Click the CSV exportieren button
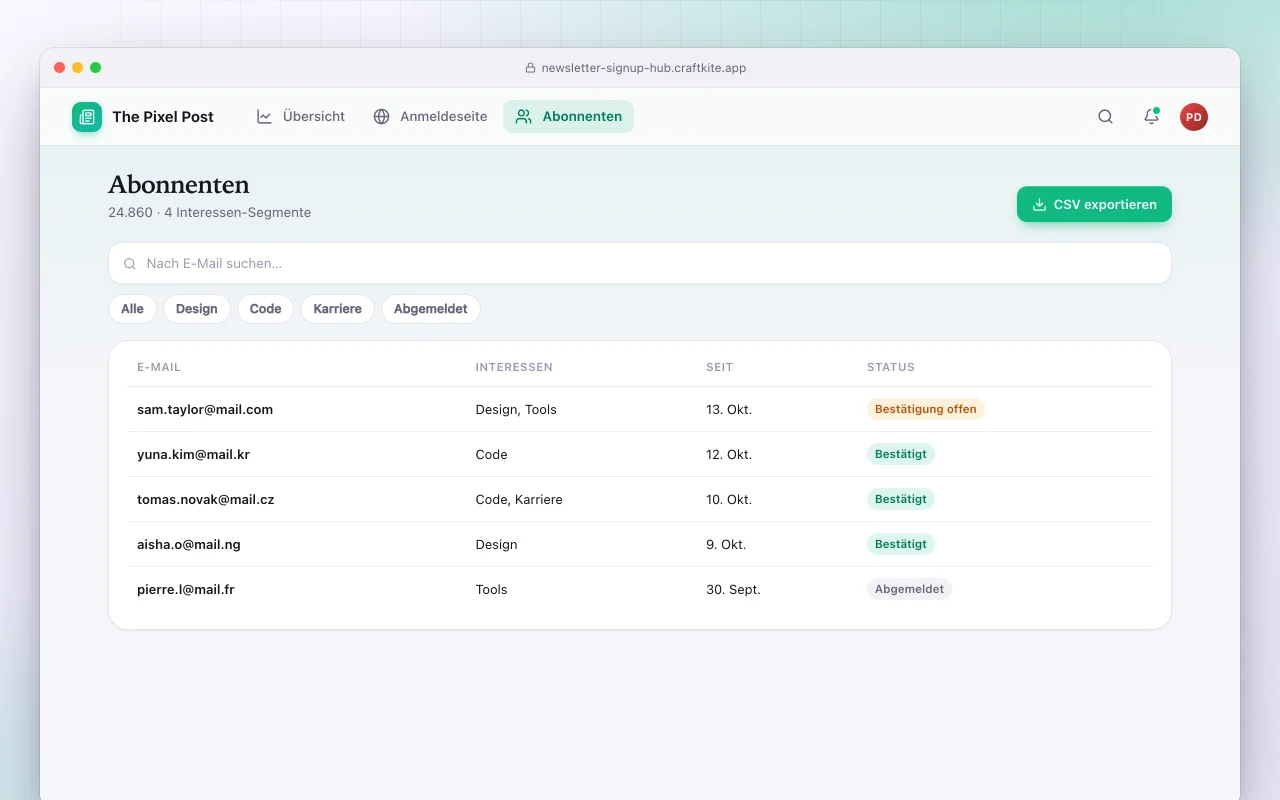Viewport: 1280px width, 800px height. pos(1094,204)
